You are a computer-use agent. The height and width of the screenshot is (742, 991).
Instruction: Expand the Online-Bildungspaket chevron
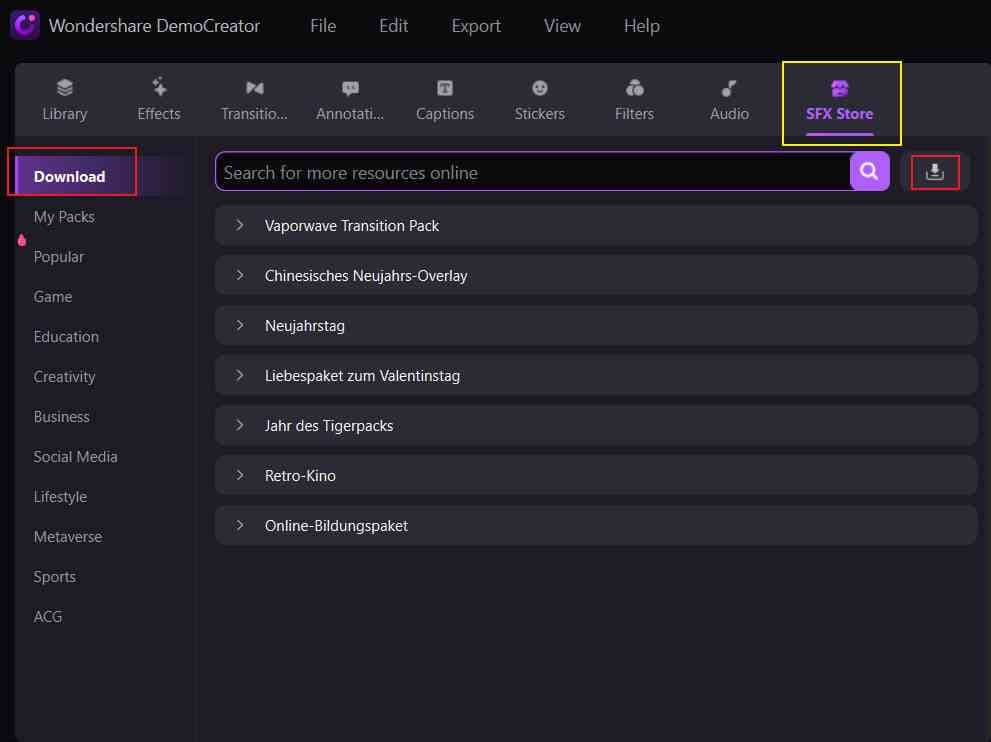pos(240,525)
